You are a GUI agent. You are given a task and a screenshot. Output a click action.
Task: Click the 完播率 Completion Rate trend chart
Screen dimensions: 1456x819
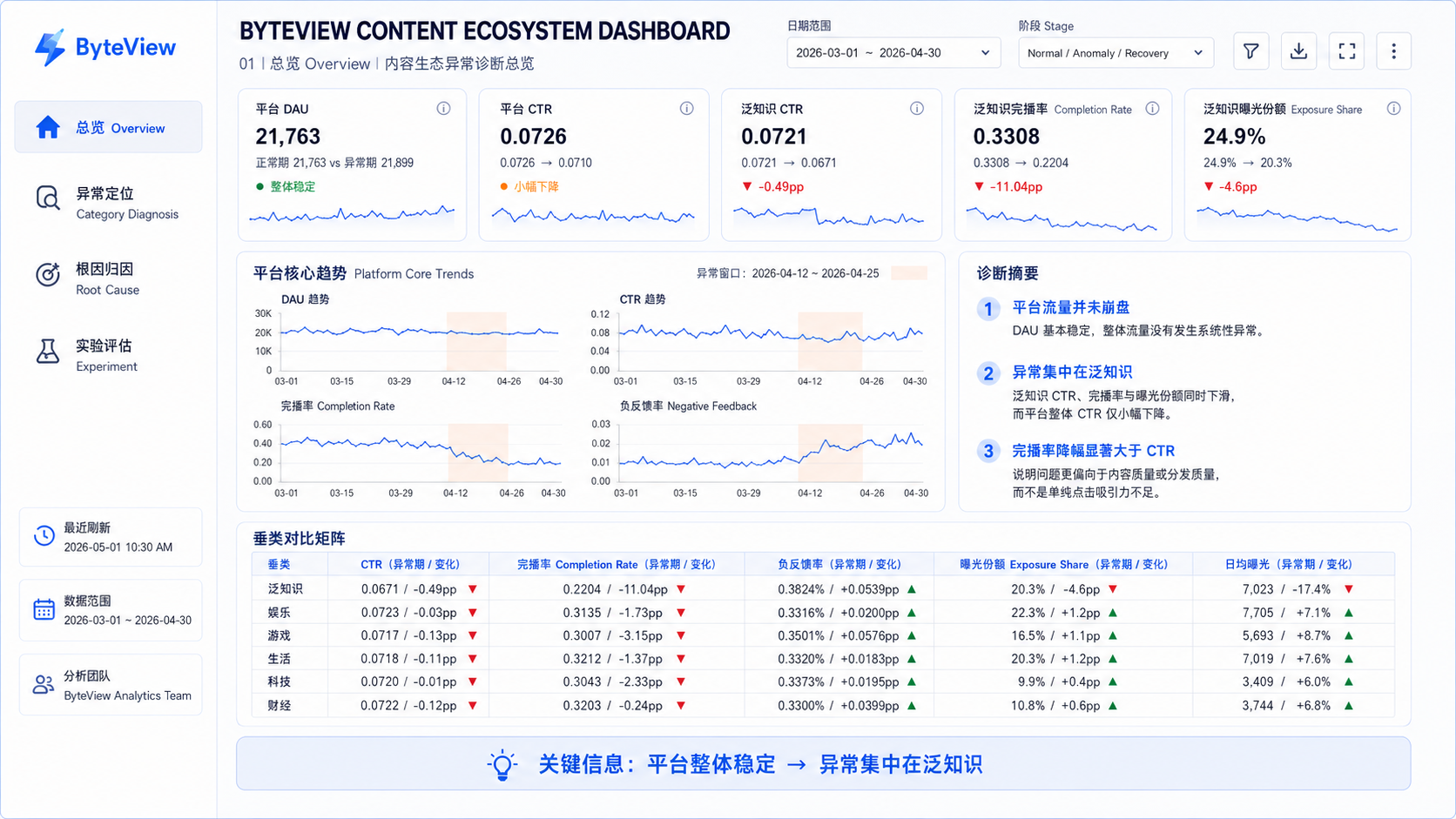(420, 453)
